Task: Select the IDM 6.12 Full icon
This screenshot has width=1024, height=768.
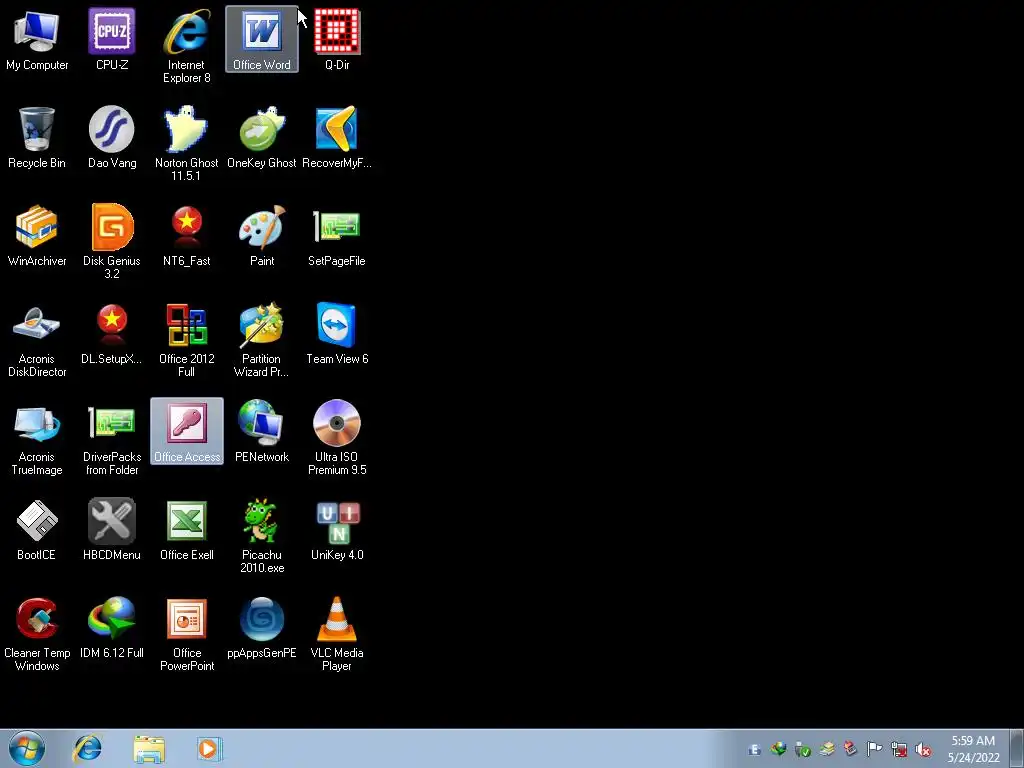Action: coord(112,627)
